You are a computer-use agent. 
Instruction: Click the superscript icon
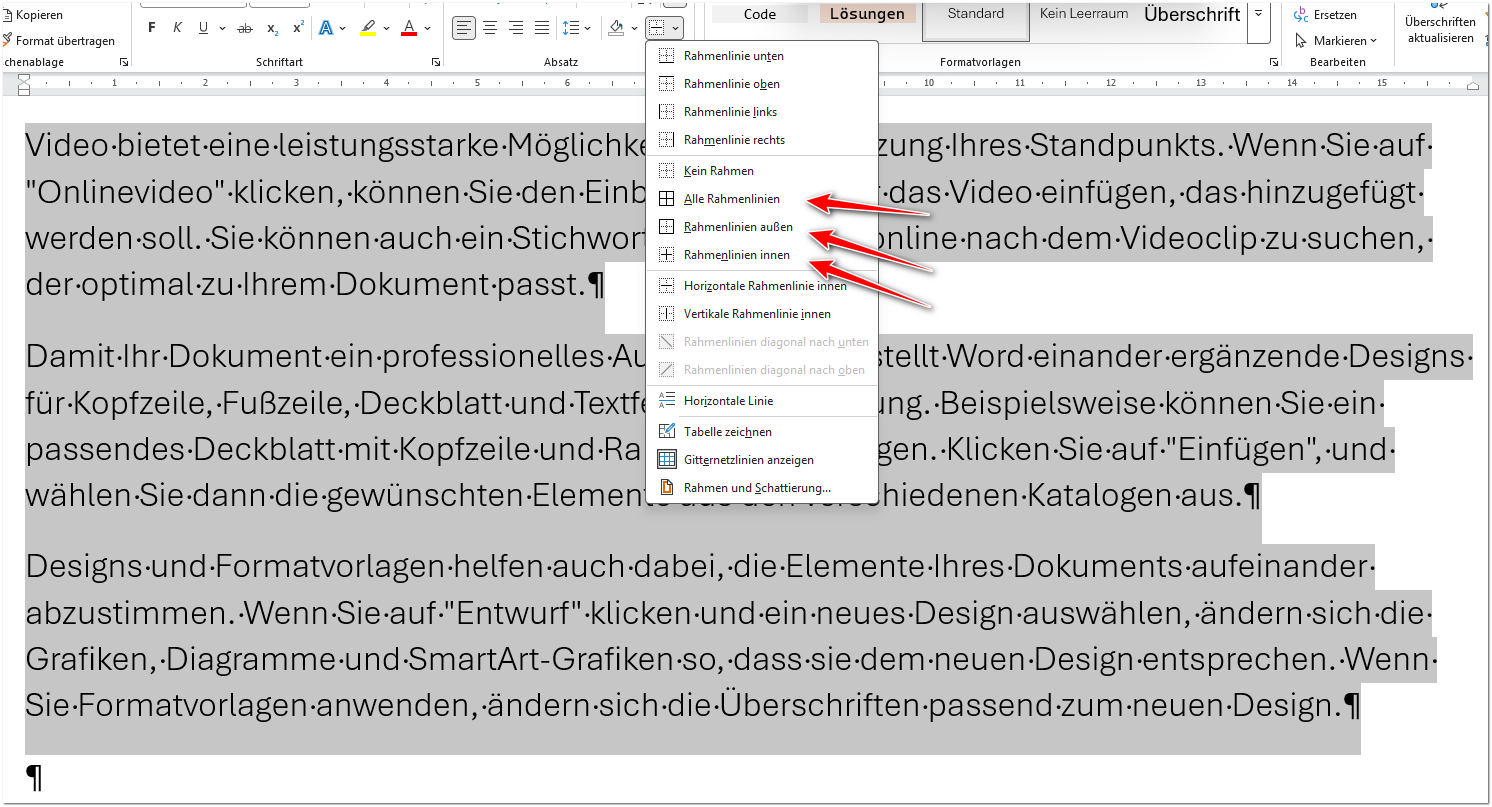tap(298, 28)
